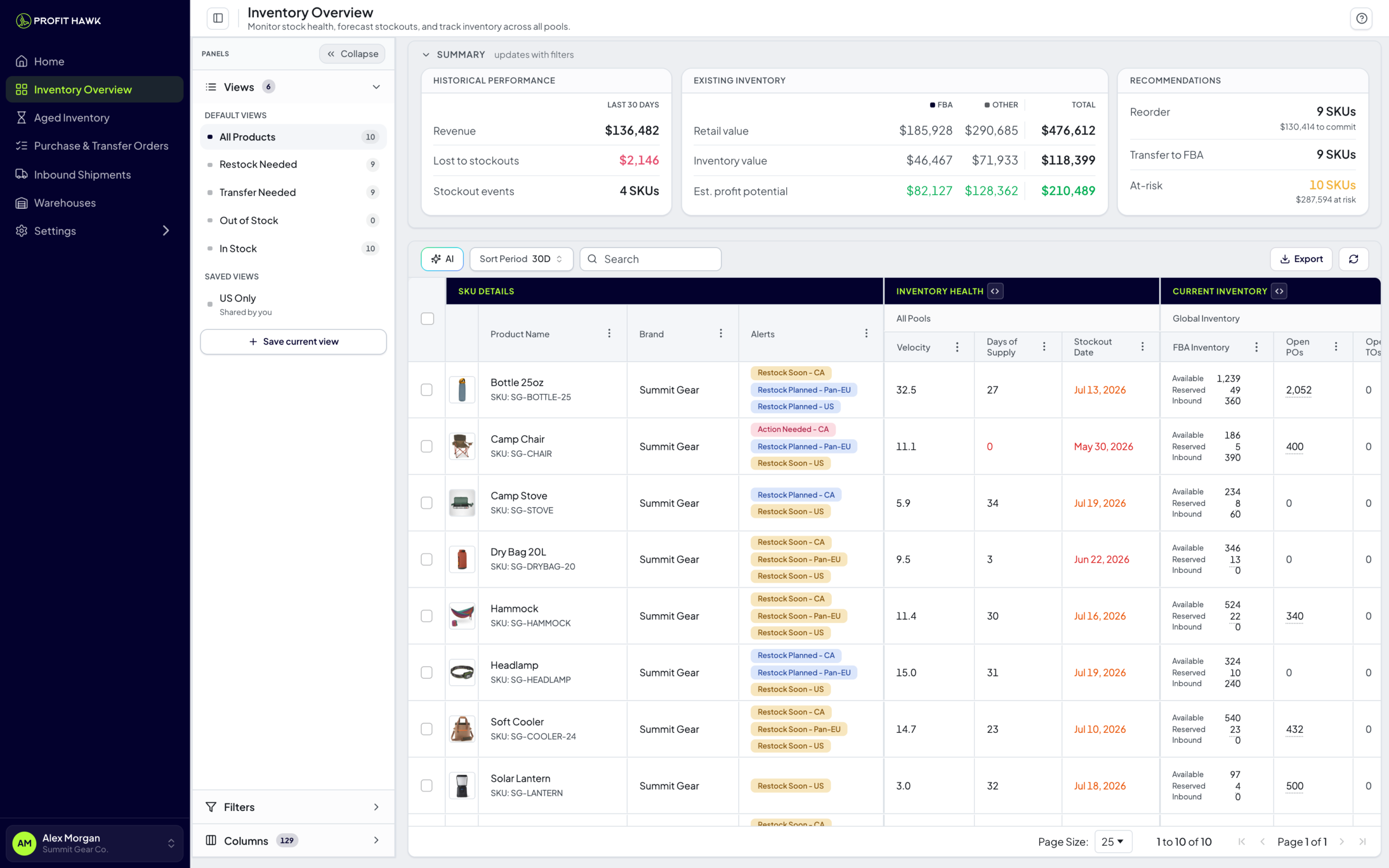Open Aged Inventory in the sidebar
The height and width of the screenshot is (868, 1389).
(x=95, y=118)
